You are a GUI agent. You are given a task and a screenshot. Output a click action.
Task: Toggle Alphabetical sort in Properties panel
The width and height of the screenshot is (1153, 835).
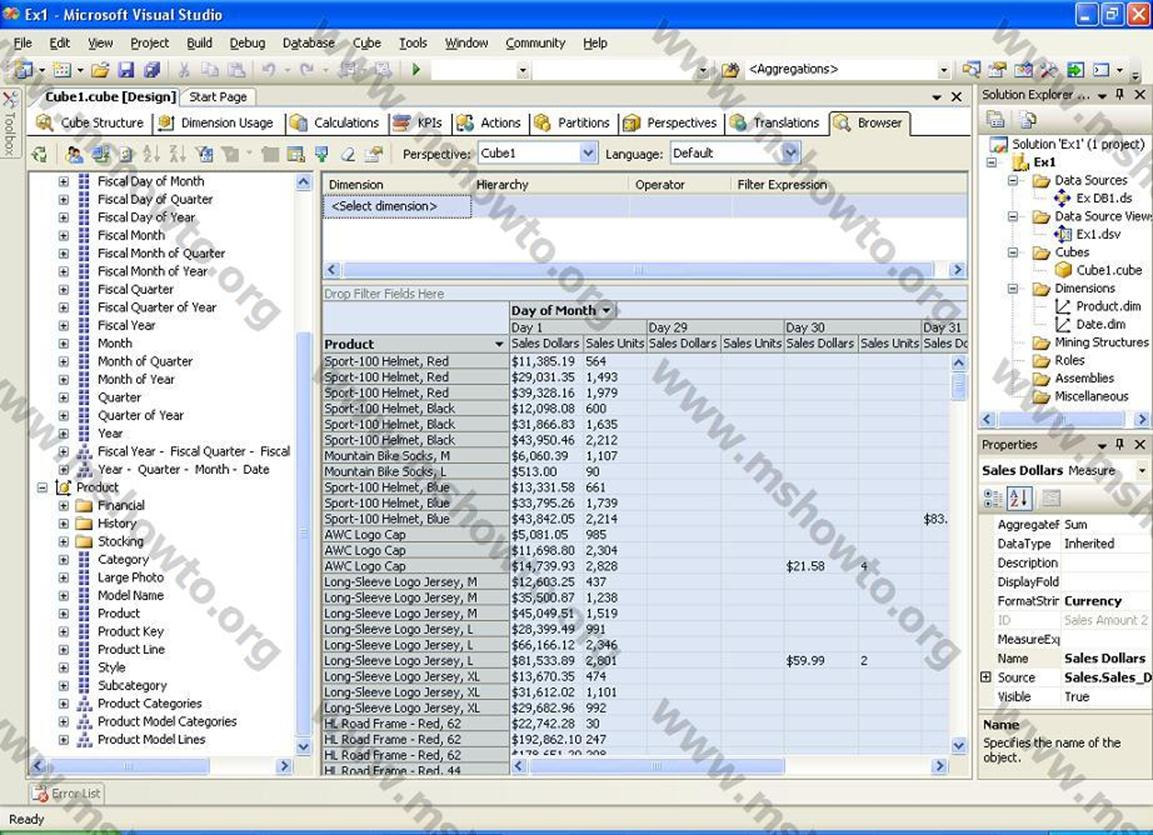(1020, 498)
